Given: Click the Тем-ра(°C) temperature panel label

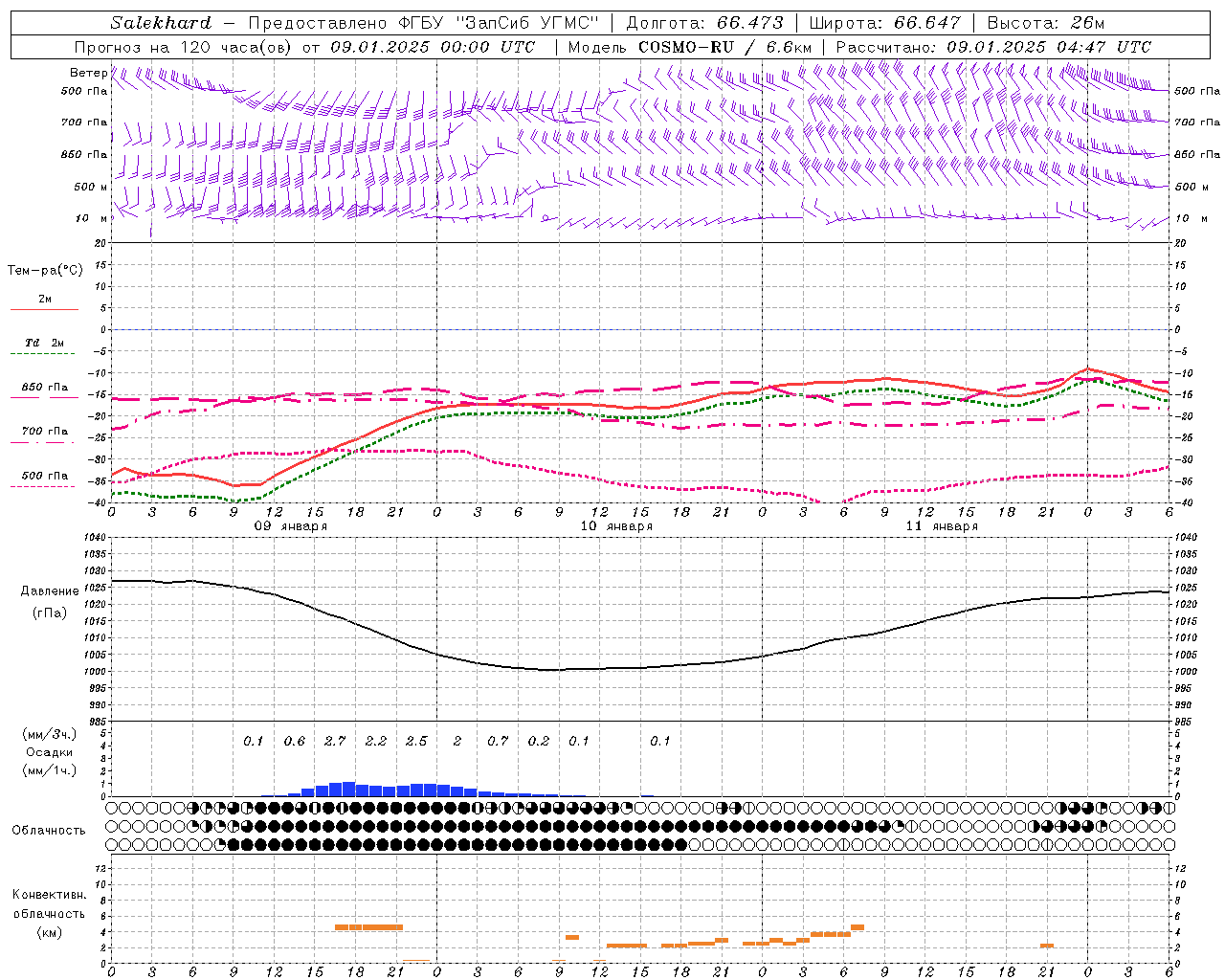Looking at the screenshot, I should pyautogui.click(x=45, y=271).
